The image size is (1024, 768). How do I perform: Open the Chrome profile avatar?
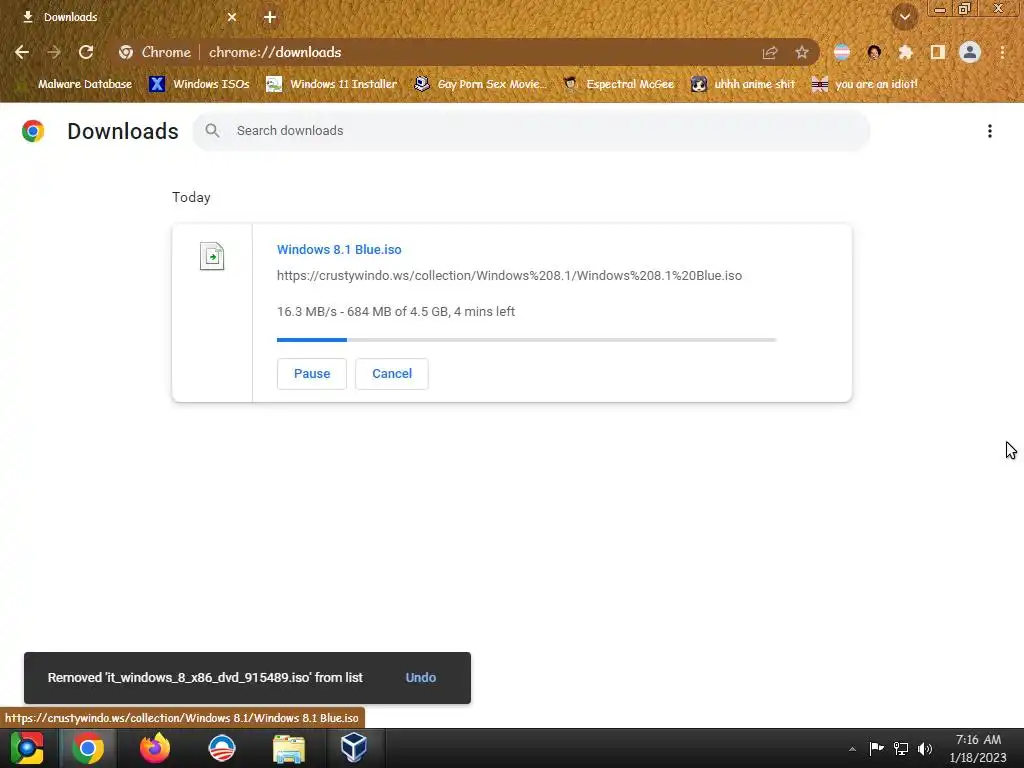pos(970,52)
